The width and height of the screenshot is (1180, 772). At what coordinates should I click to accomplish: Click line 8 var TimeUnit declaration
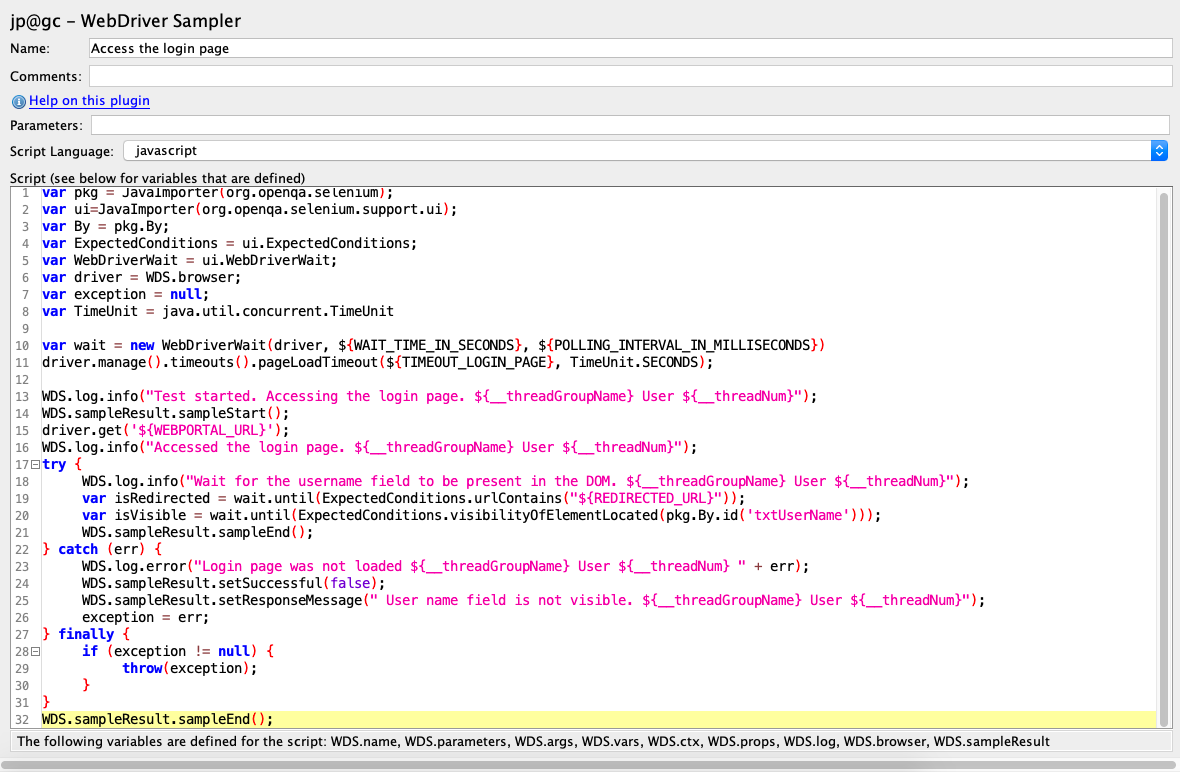(217, 312)
